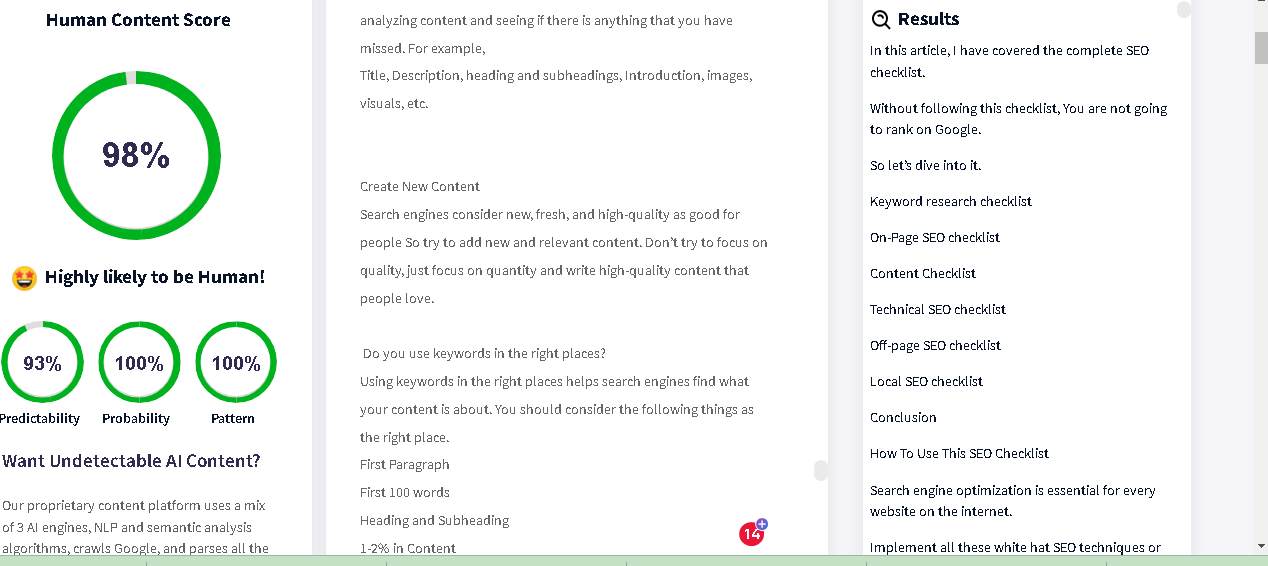Viewport: 1268px width, 566px height.
Task: Click the text editor scrollbar handle
Action: [821, 470]
